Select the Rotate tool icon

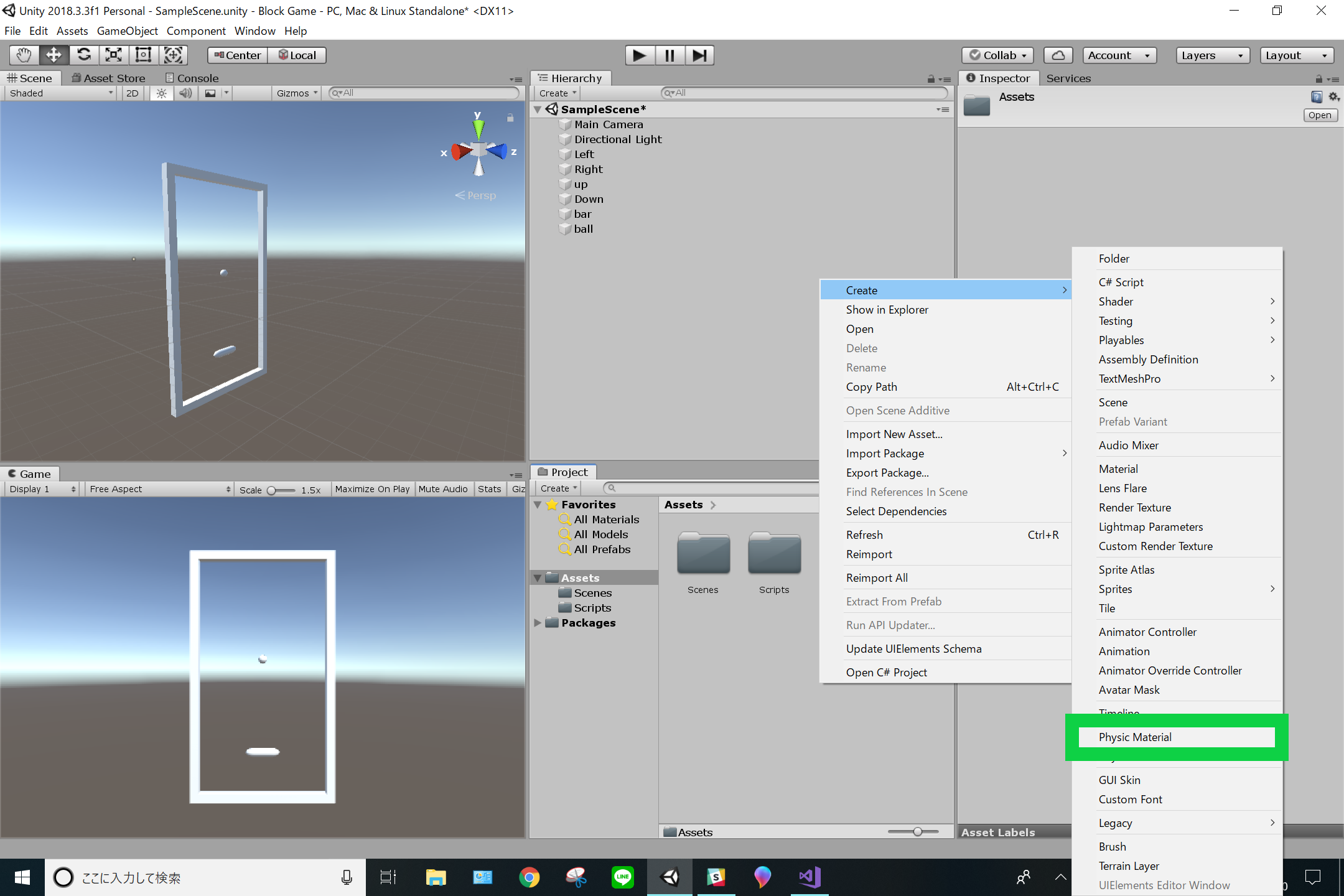[x=84, y=55]
